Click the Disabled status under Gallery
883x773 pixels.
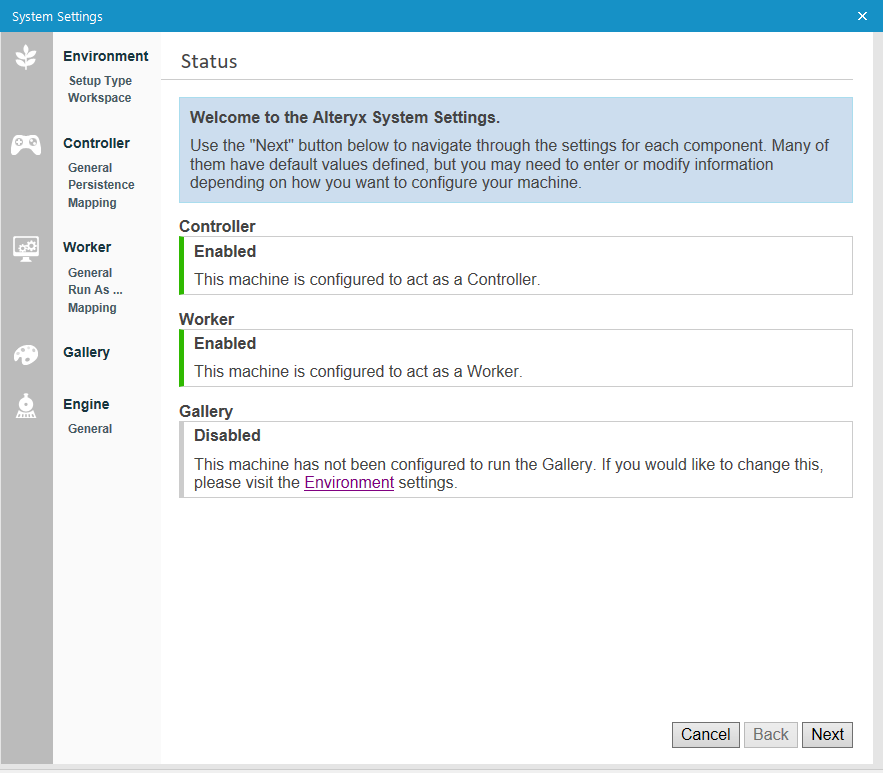228,436
